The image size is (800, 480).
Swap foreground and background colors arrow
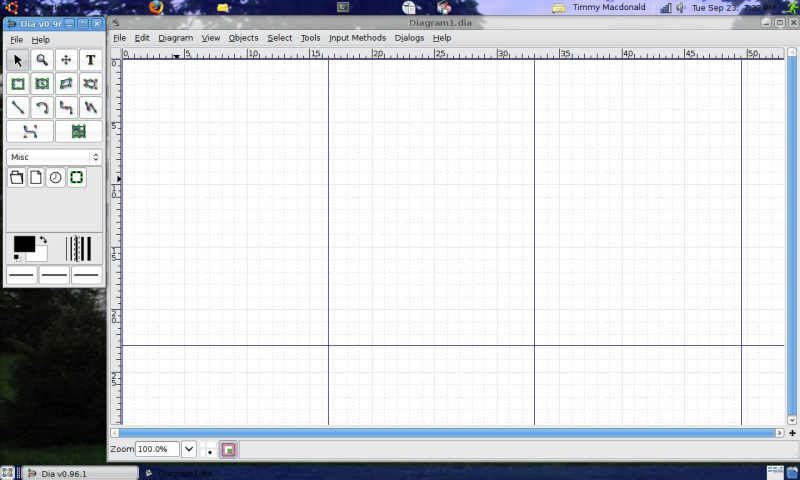tap(43, 241)
